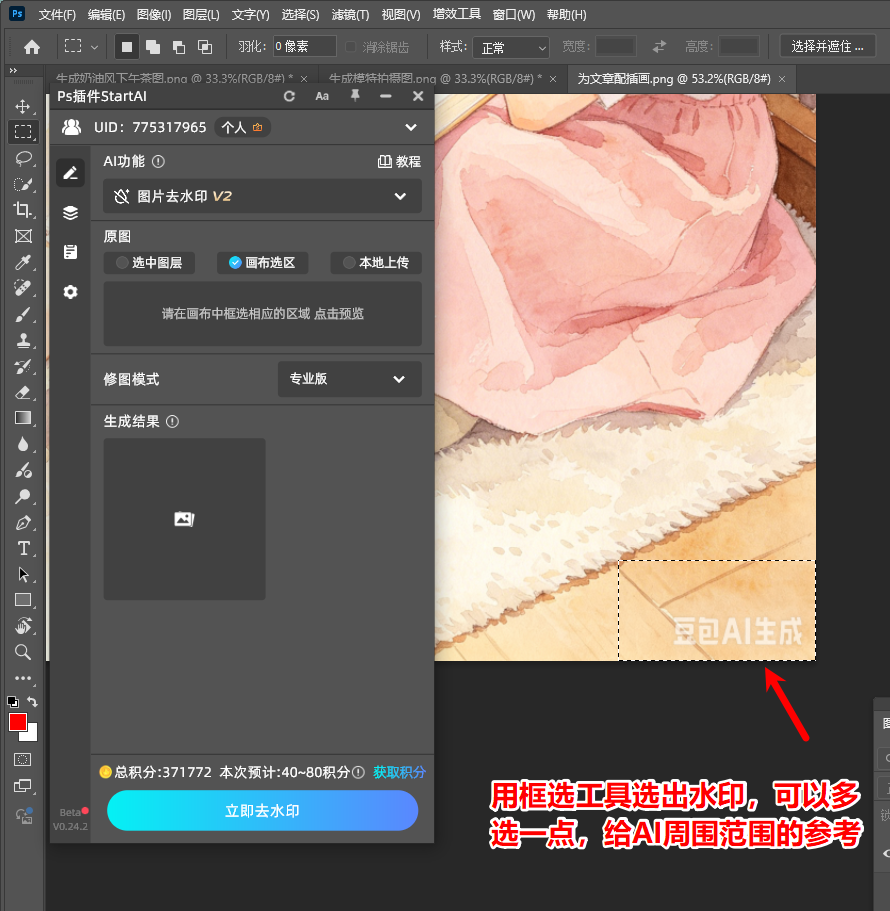Click the red foreground color swatch
This screenshot has width=890, height=911.
[17, 722]
